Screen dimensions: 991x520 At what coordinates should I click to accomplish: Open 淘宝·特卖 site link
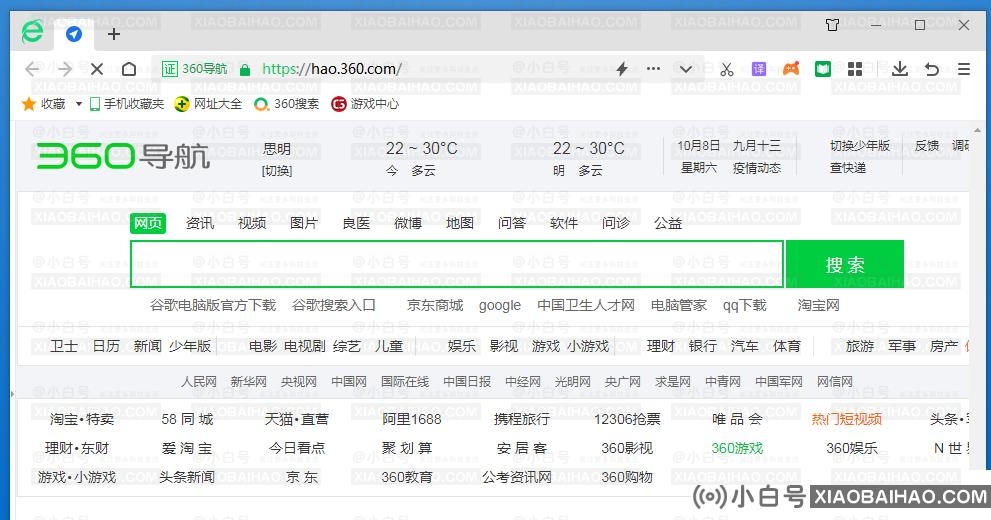click(x=82, y=419)
